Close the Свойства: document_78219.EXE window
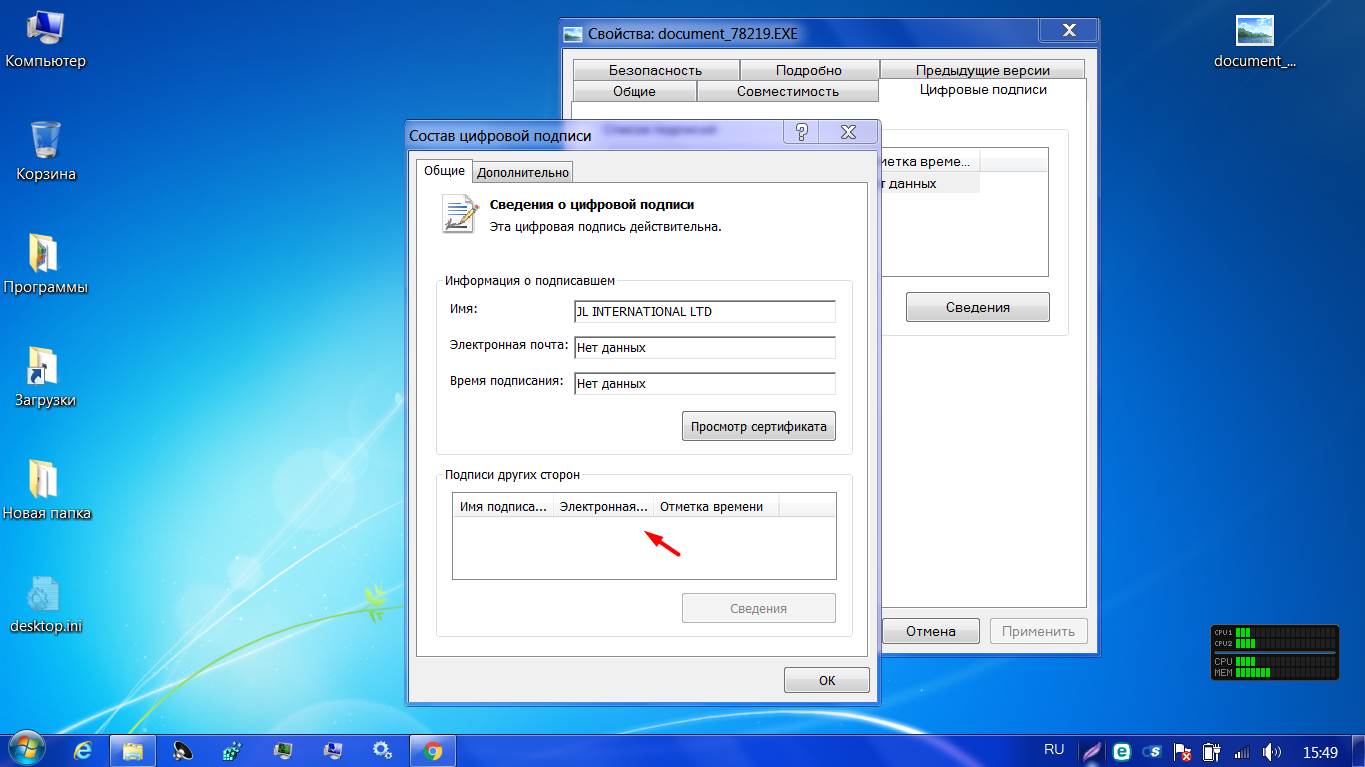Screen dimensions: 1365x767 tap(1068, 31)
